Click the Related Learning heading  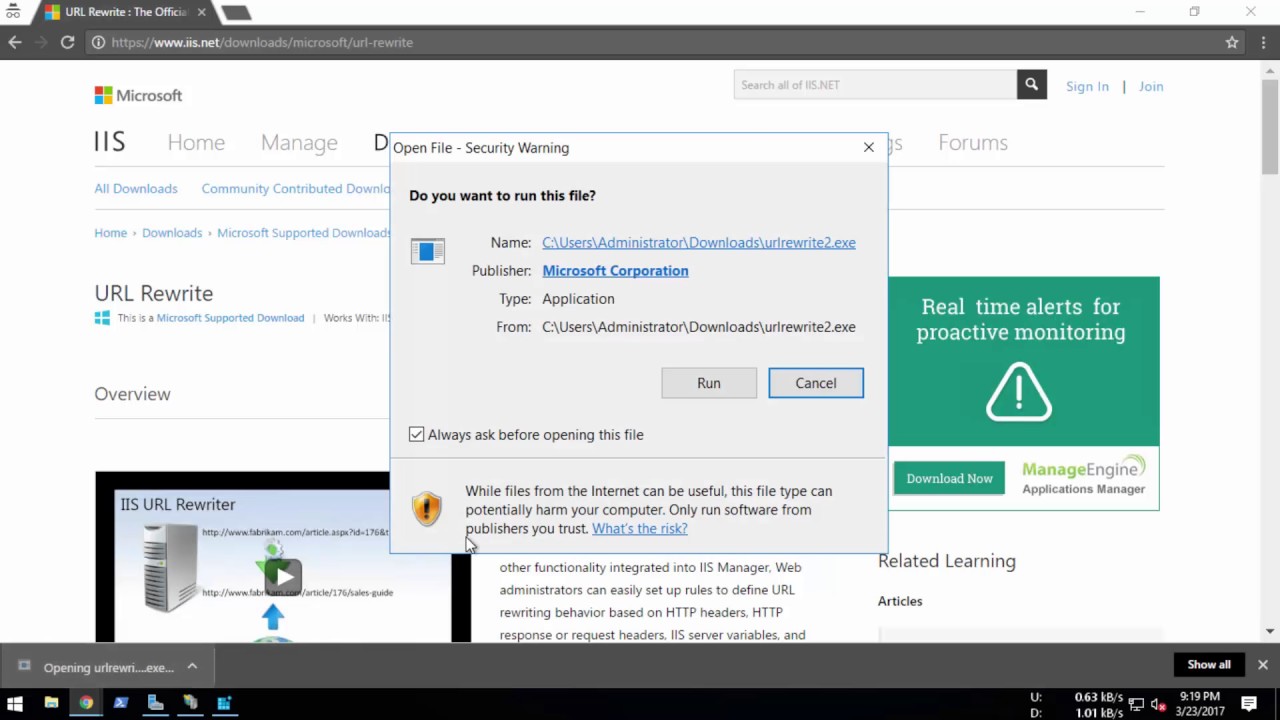pos(947,561)
